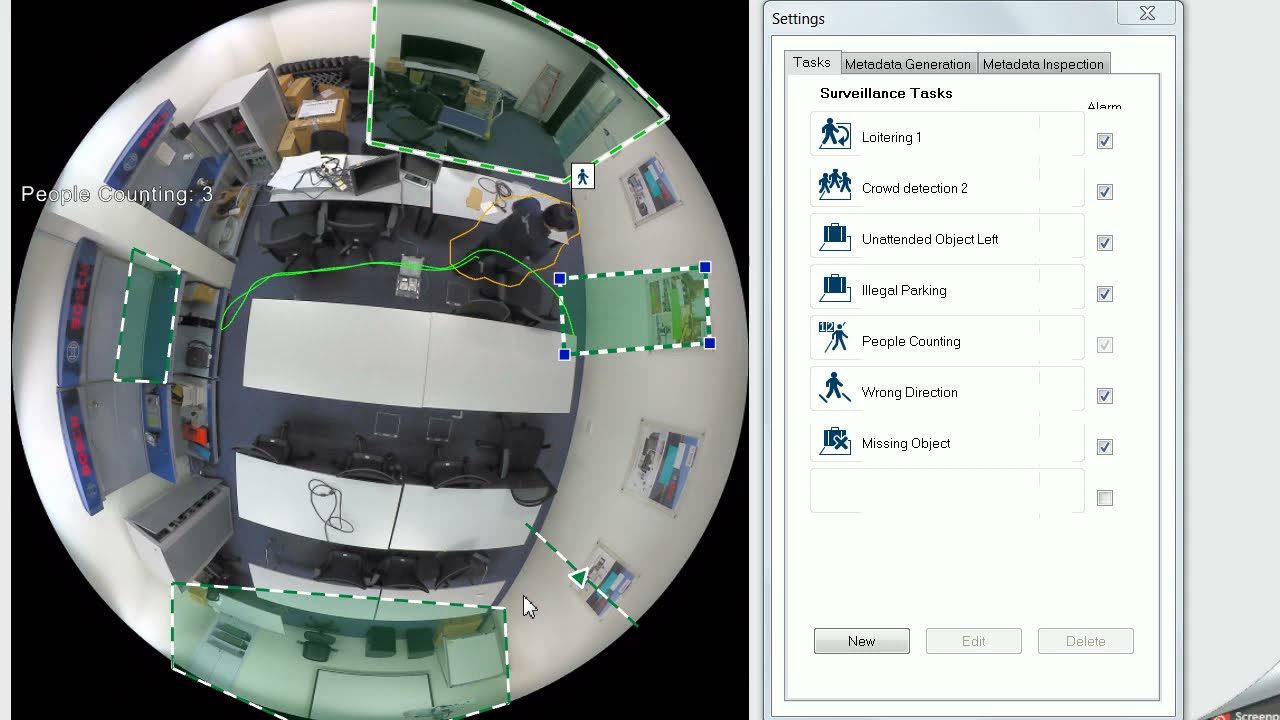Click the Wrong Direction task icon
The width and height of the screenshot is (1280, 720).
point(834,389)
